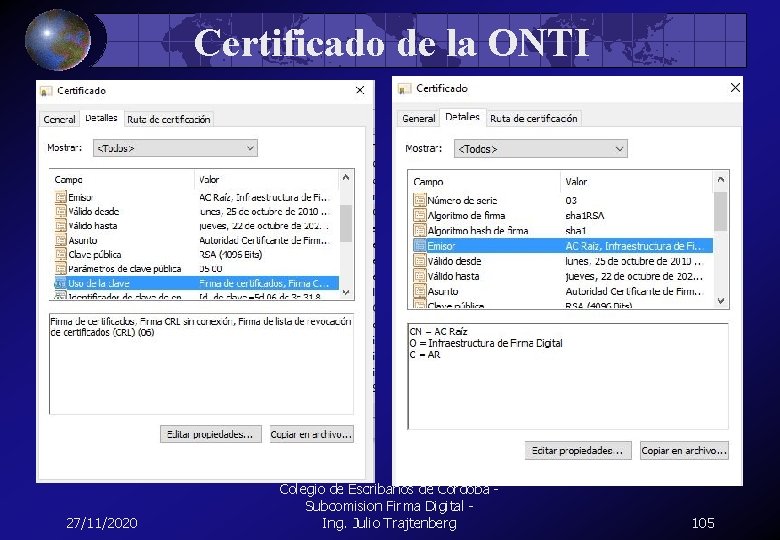This screenshot has height=540, width=780.
Task: Click scroll down arrow in right field list
Action: click(x=720, y=301)
